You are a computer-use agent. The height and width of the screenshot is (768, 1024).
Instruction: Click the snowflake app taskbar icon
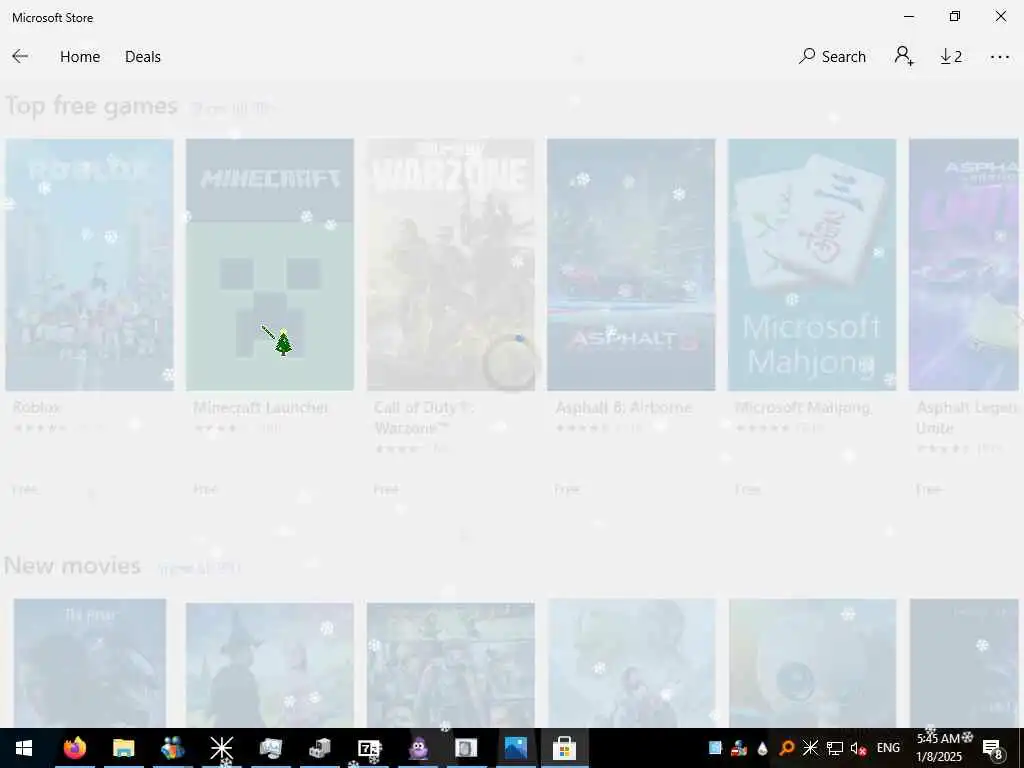pyautogui.click(x=221, y=748)
